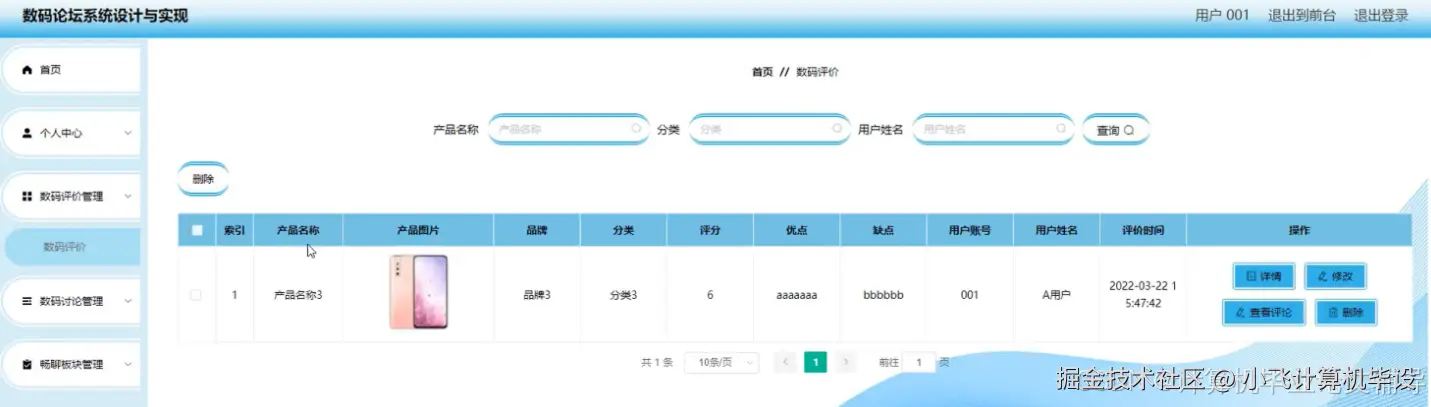Click the list icon beside 数码讨论管理
Screen dimensions: 1431x407
pos(28,301)
